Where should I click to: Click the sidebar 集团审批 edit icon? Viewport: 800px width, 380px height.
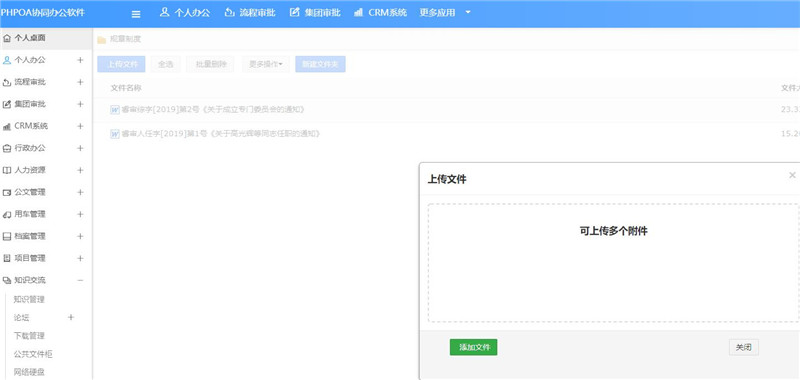(x=7, y=104)
